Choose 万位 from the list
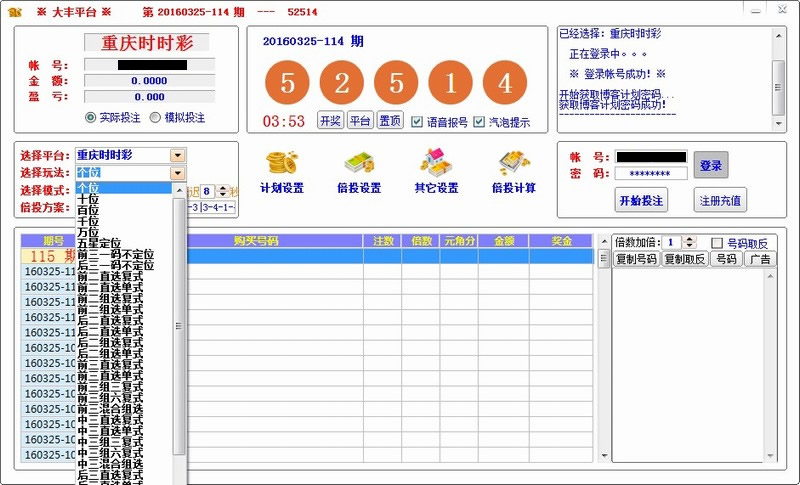800x485 pixels. pos(124,232)
